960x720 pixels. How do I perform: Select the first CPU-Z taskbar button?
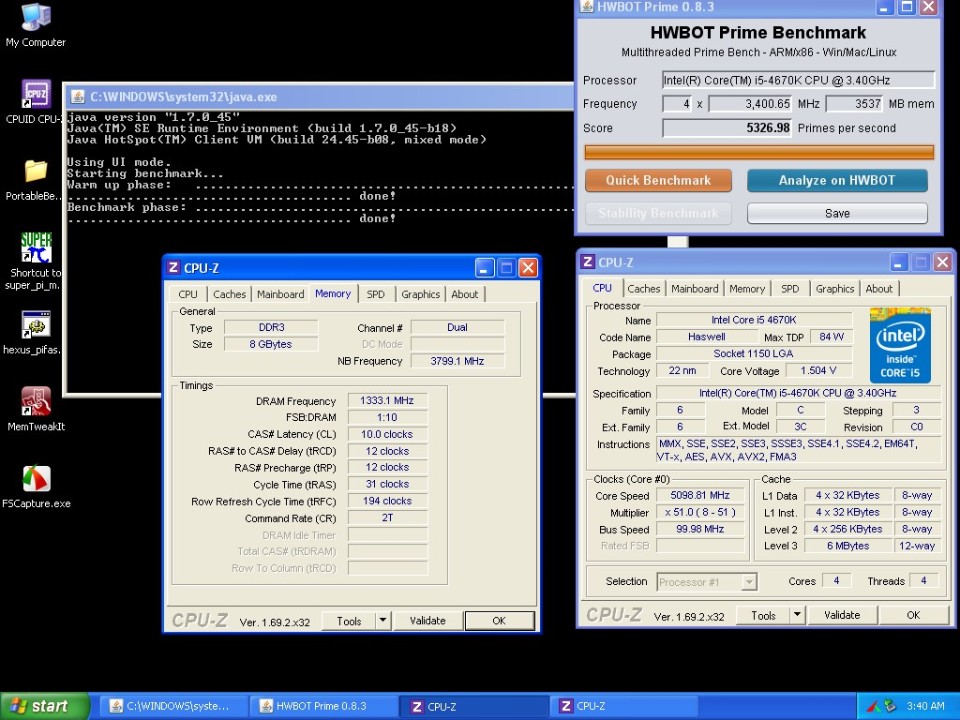click(474, 707)
